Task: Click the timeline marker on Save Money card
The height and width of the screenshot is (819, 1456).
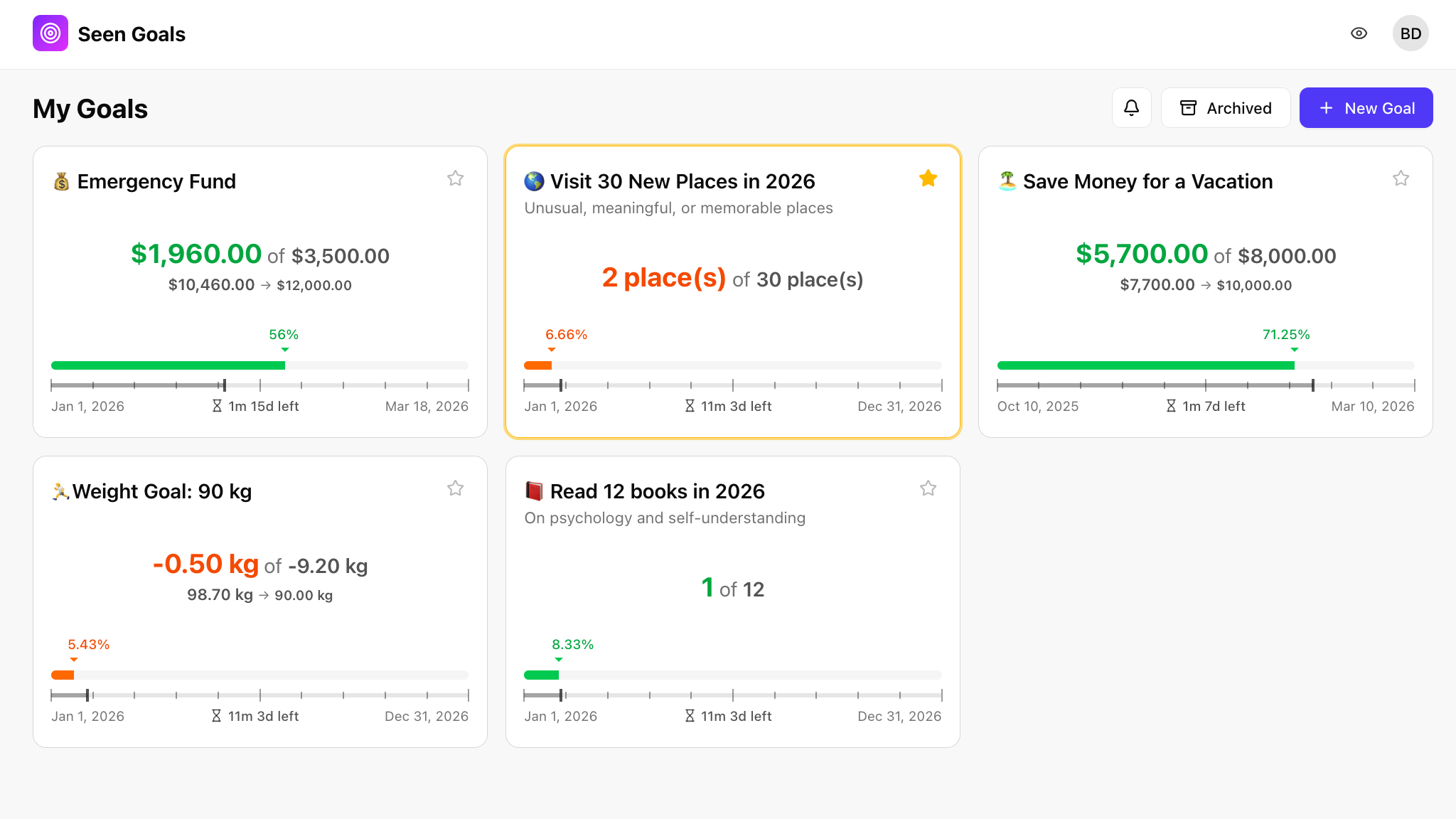Action: tap(1312, 386)
